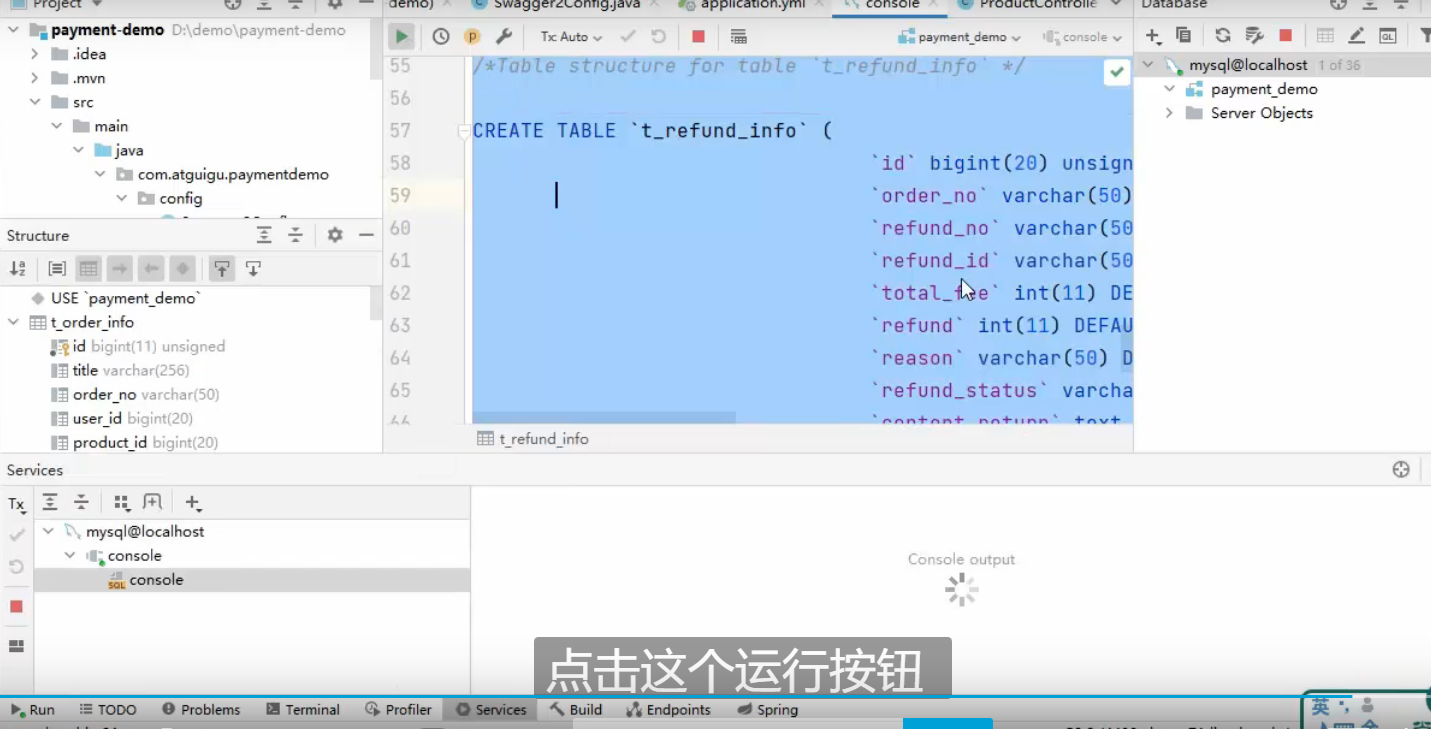Toggle autoscroll to source in Structure
Viewport: 1431px width, 729px height.
coord(222,268)
